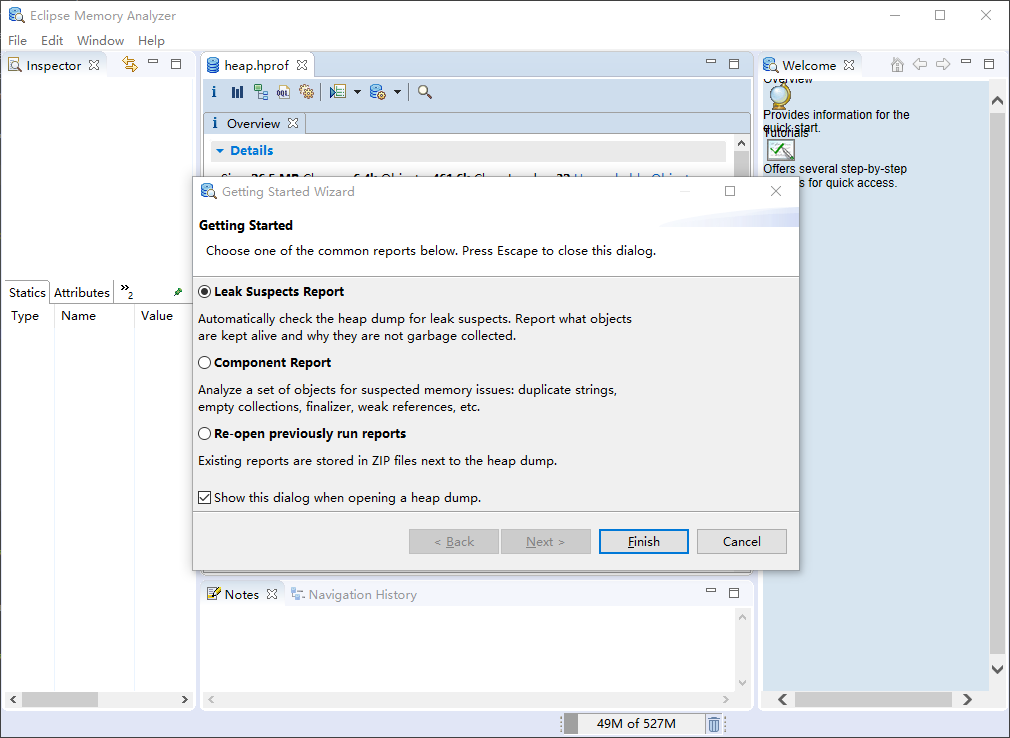The image size is (1010, 738).
Task: Show hidden Inspector tabs with the chevron
Action: point(126,290)
